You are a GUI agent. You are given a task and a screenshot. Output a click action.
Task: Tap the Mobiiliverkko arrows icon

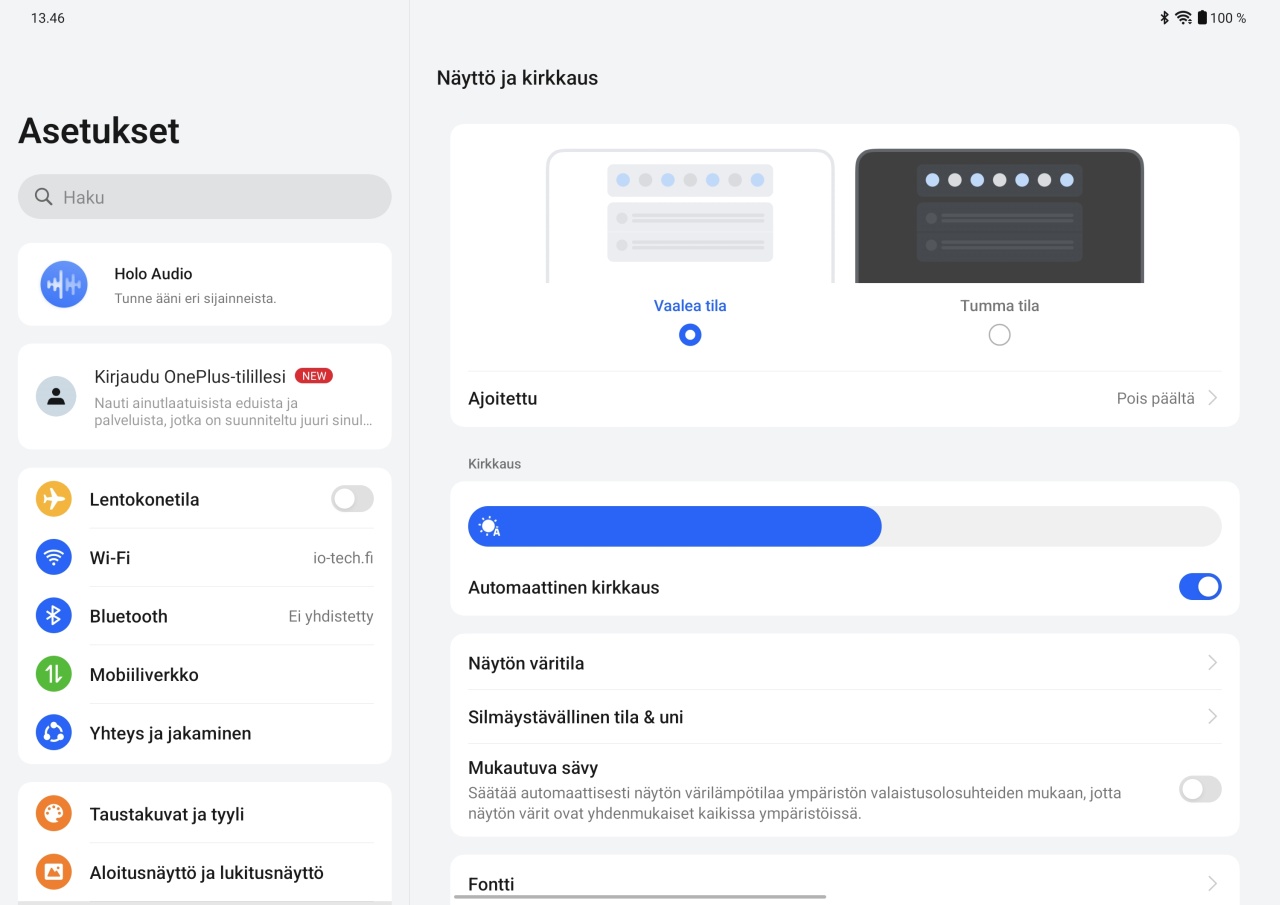coord(54,674)
